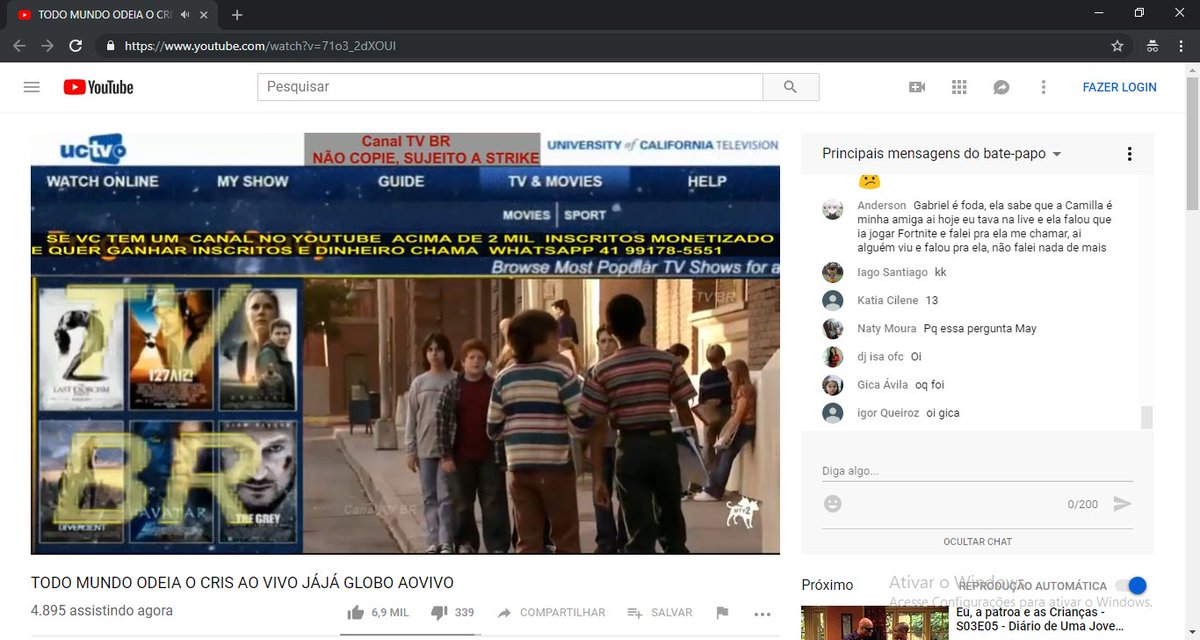Screen dimensions: 1200x640
Task: Open the Chrome three-dot menu
Action: click(x=1180, y=46)
